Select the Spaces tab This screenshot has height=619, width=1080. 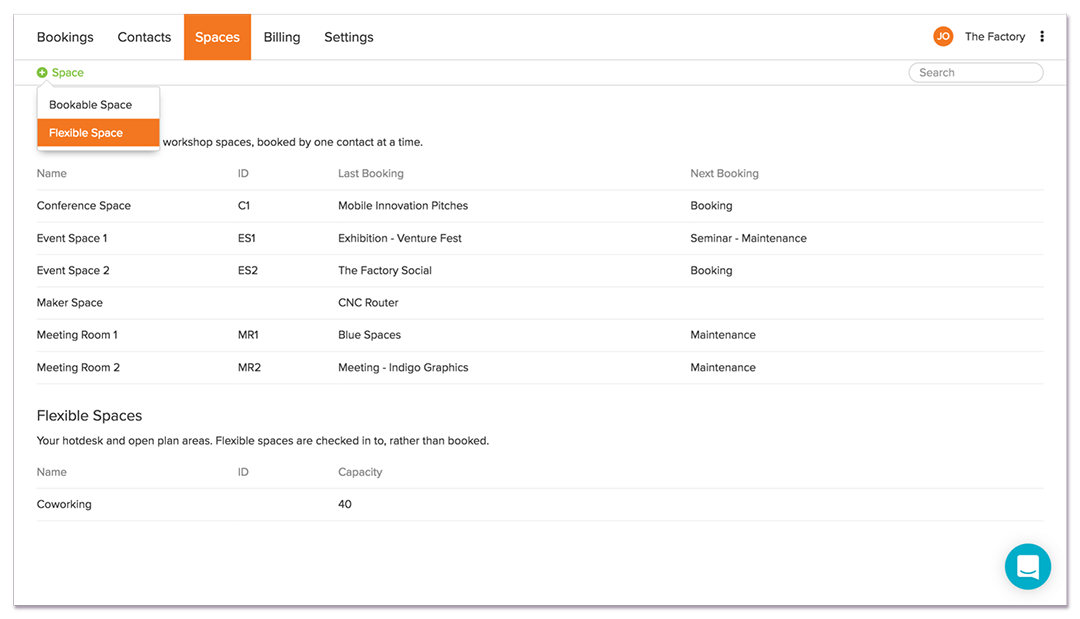(x=217, y=37)
